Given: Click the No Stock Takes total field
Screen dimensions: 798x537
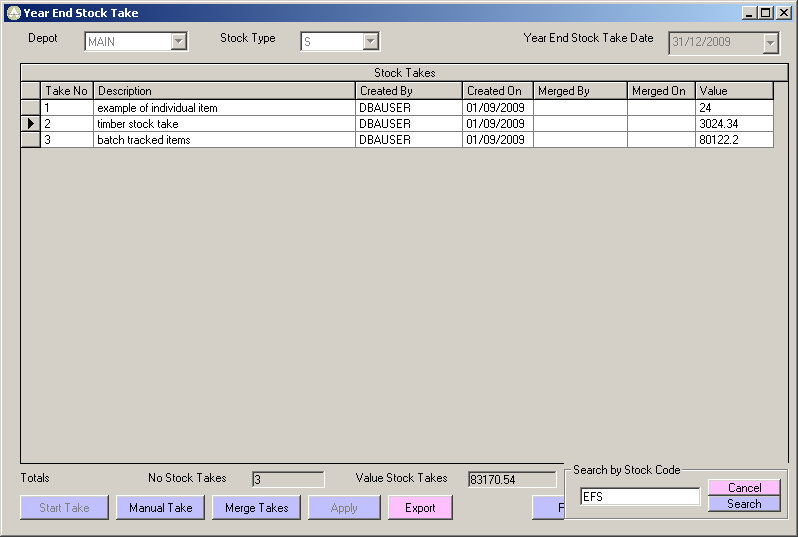Looking at the screenshot, I should [288, 479].
